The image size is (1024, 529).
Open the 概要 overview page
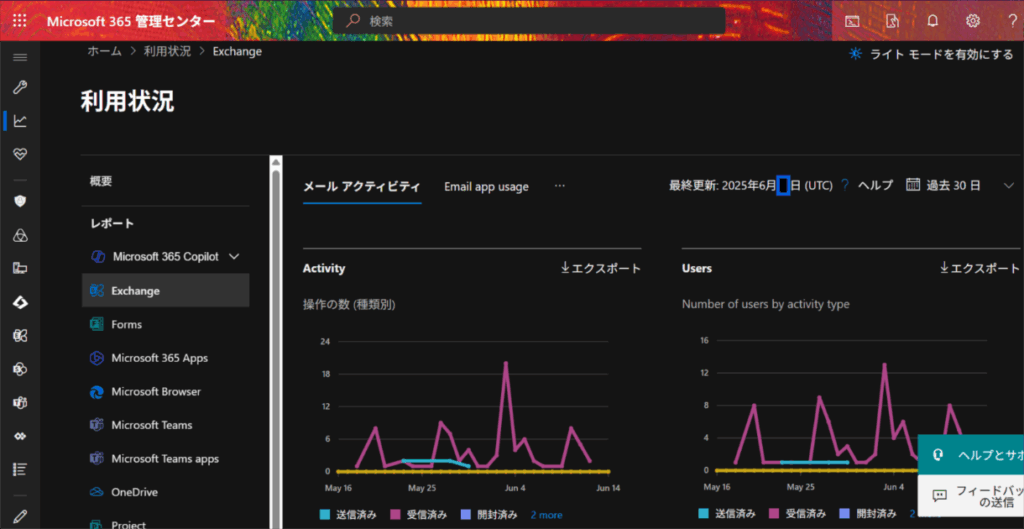(x=101, y=182)
